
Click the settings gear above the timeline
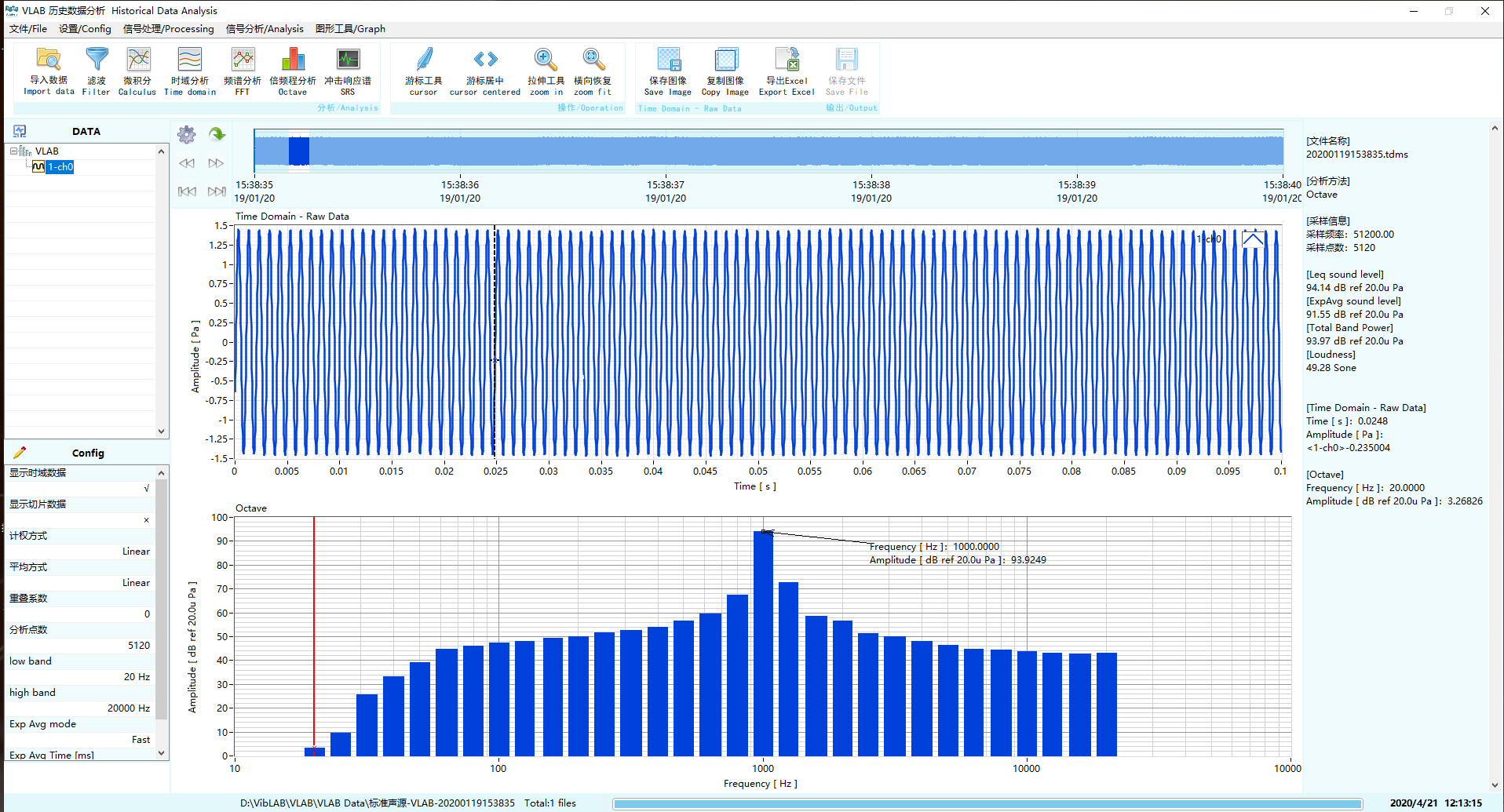186,135
